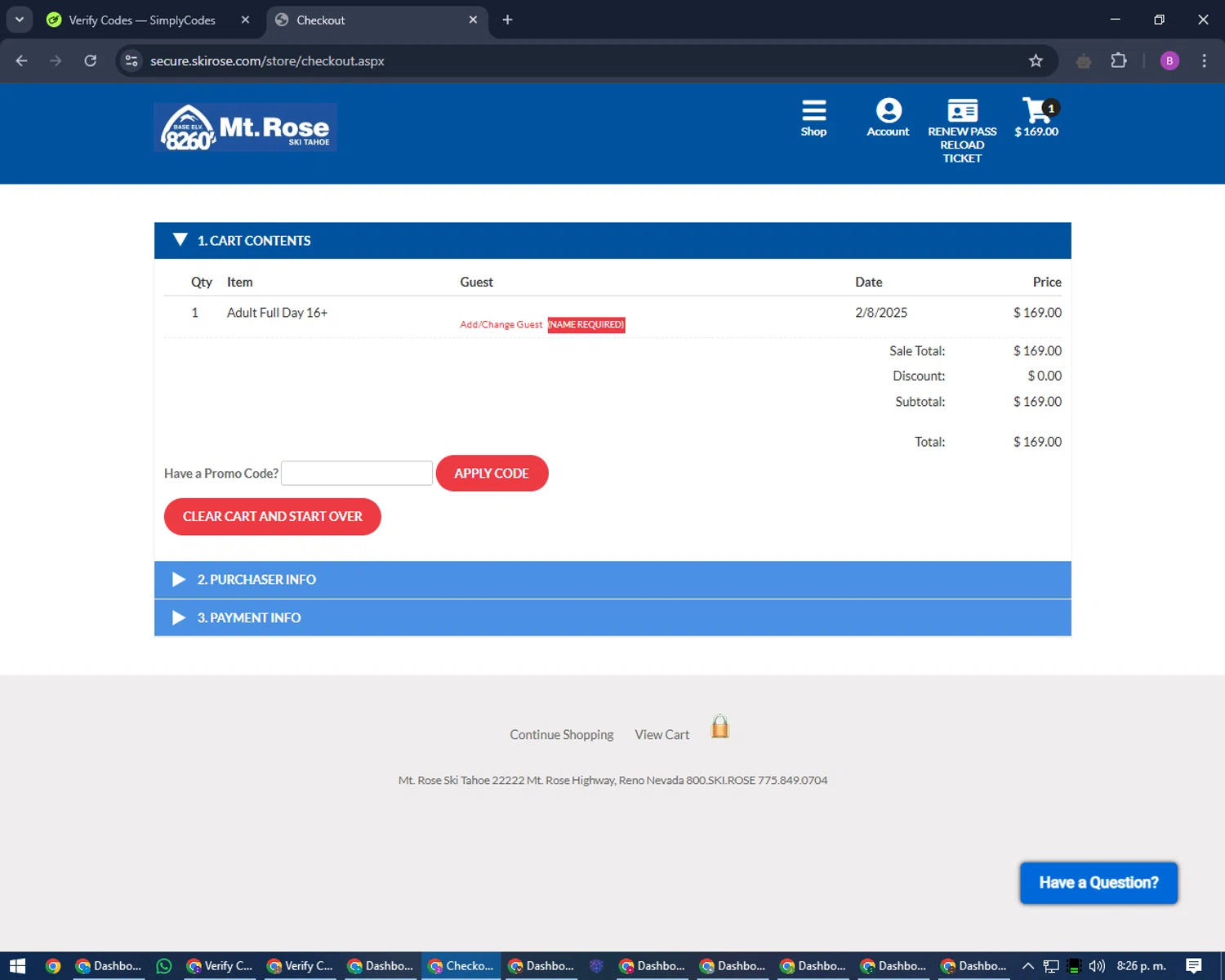Click the Add/Change Guest link
The width and height of the screenshot is (1225, 980).
point(501,324)
